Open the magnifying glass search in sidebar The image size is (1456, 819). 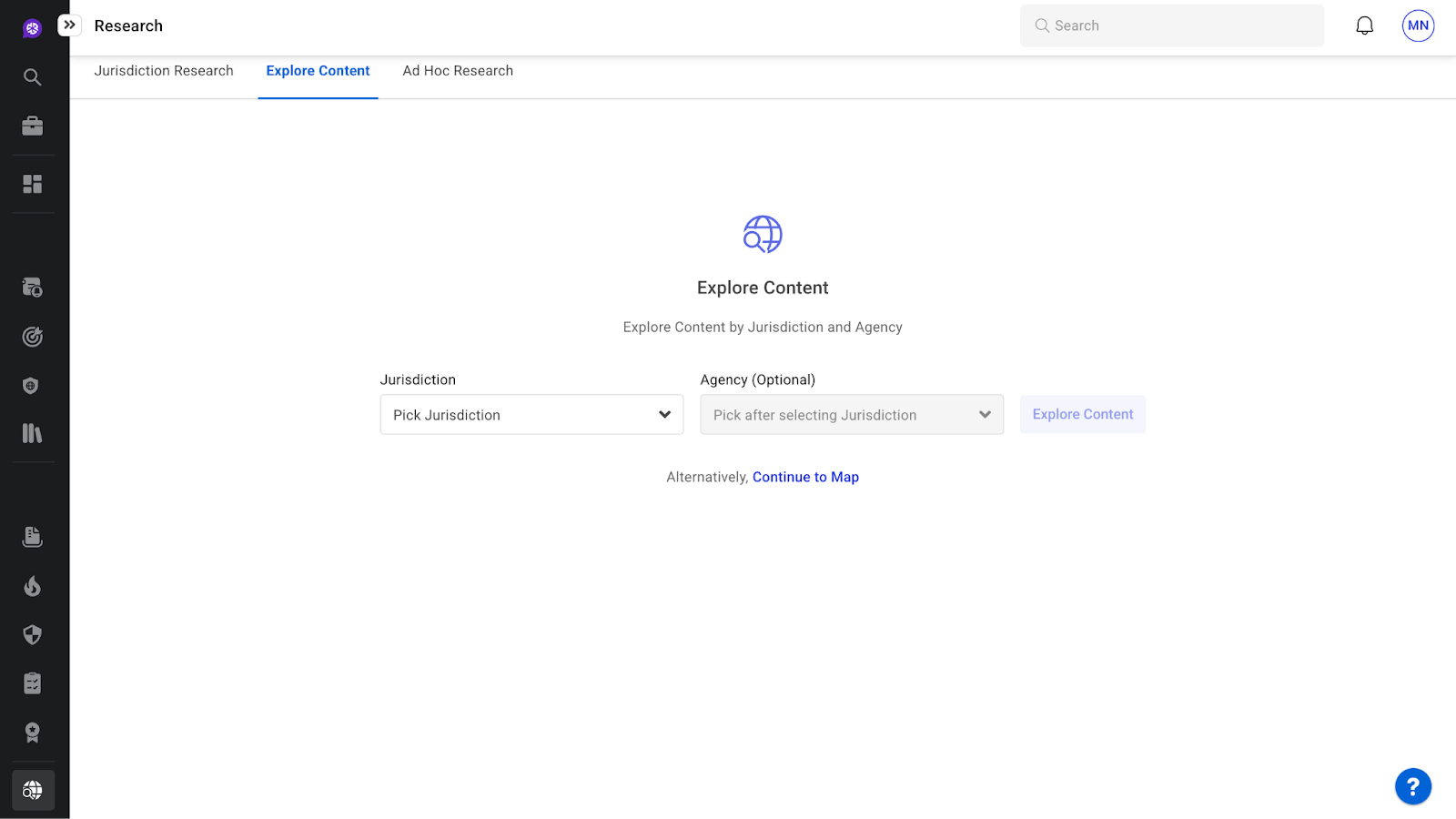click(32, 77)
